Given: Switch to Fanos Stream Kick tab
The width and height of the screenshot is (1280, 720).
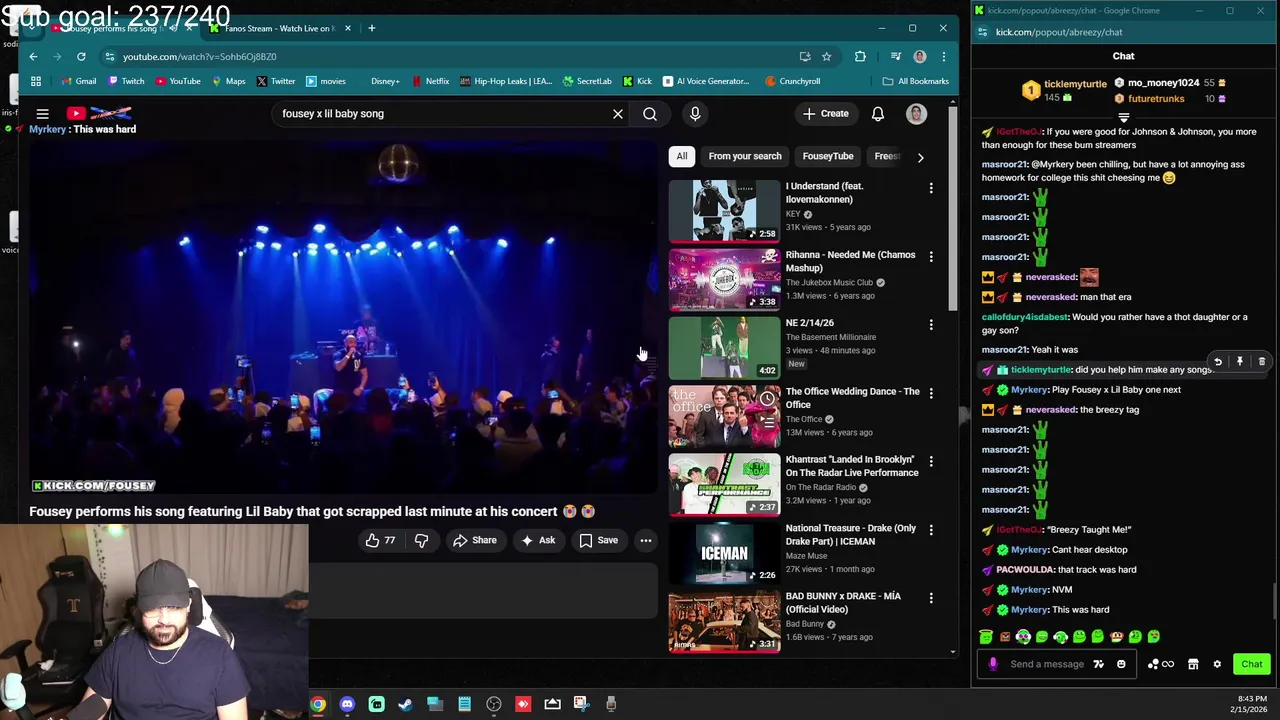Looking at the screenshot, I should [278, 28].
